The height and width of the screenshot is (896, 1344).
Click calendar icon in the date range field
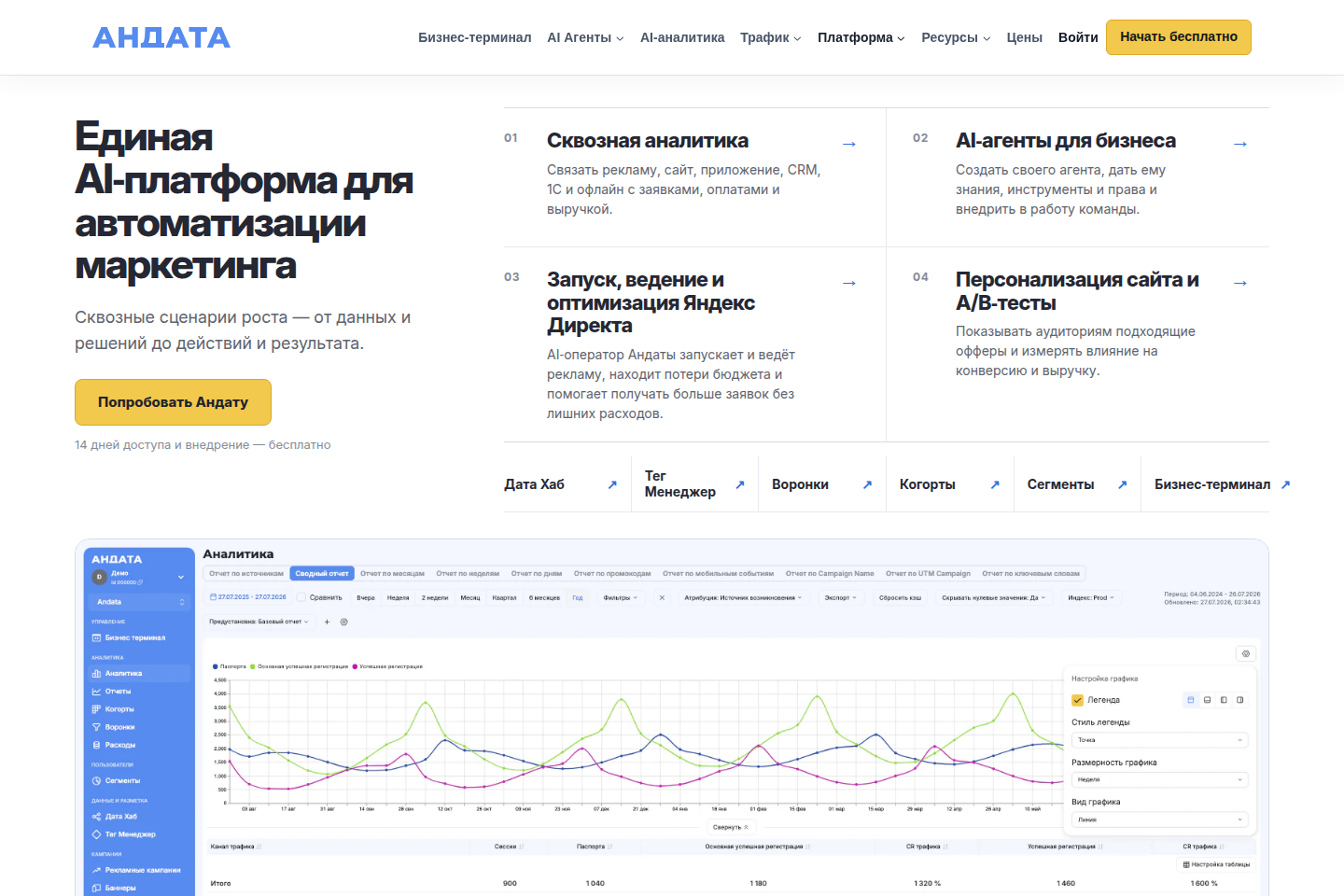[213, 597]
